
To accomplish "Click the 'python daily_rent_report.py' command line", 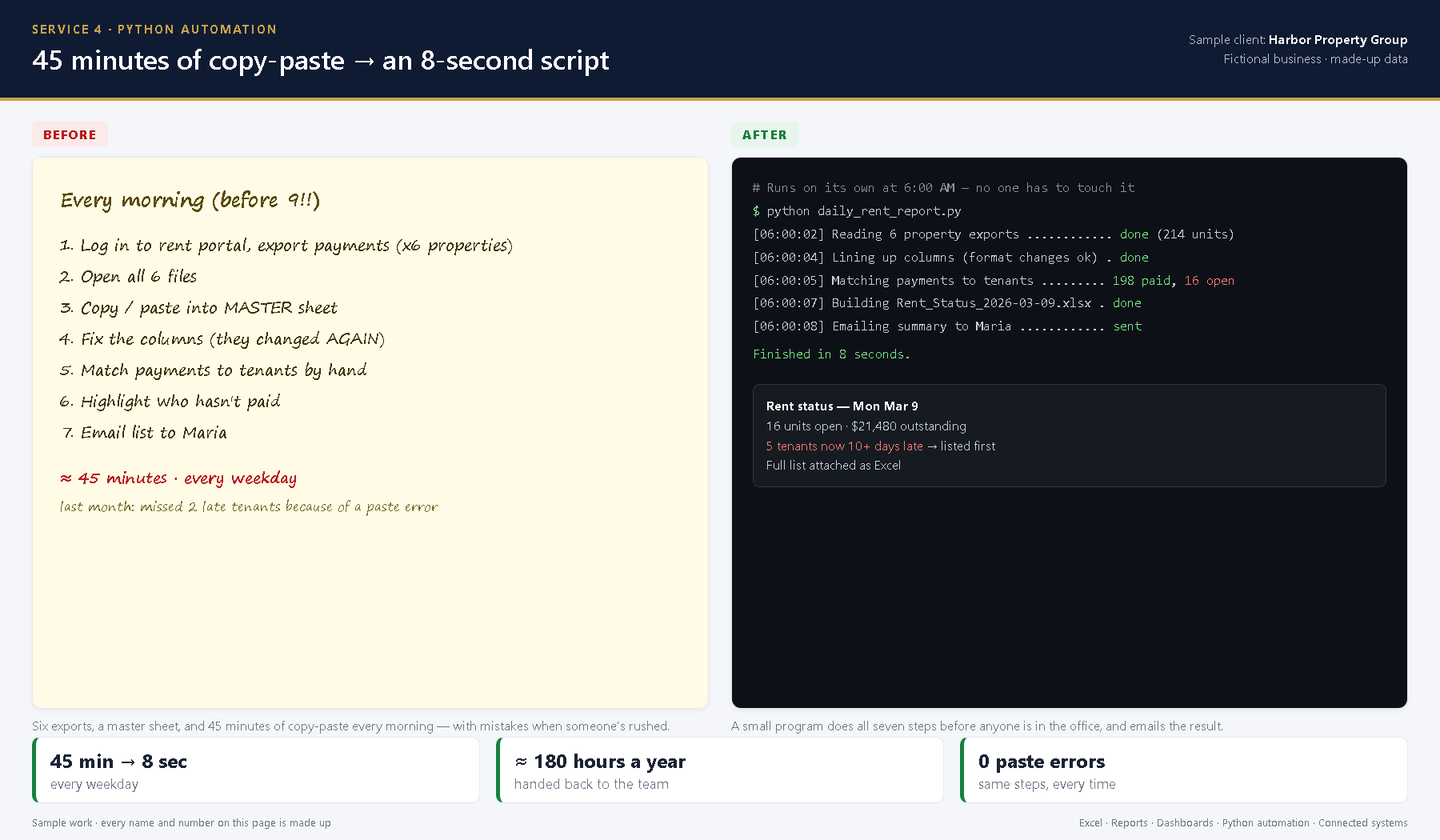I will pos(857,211).
